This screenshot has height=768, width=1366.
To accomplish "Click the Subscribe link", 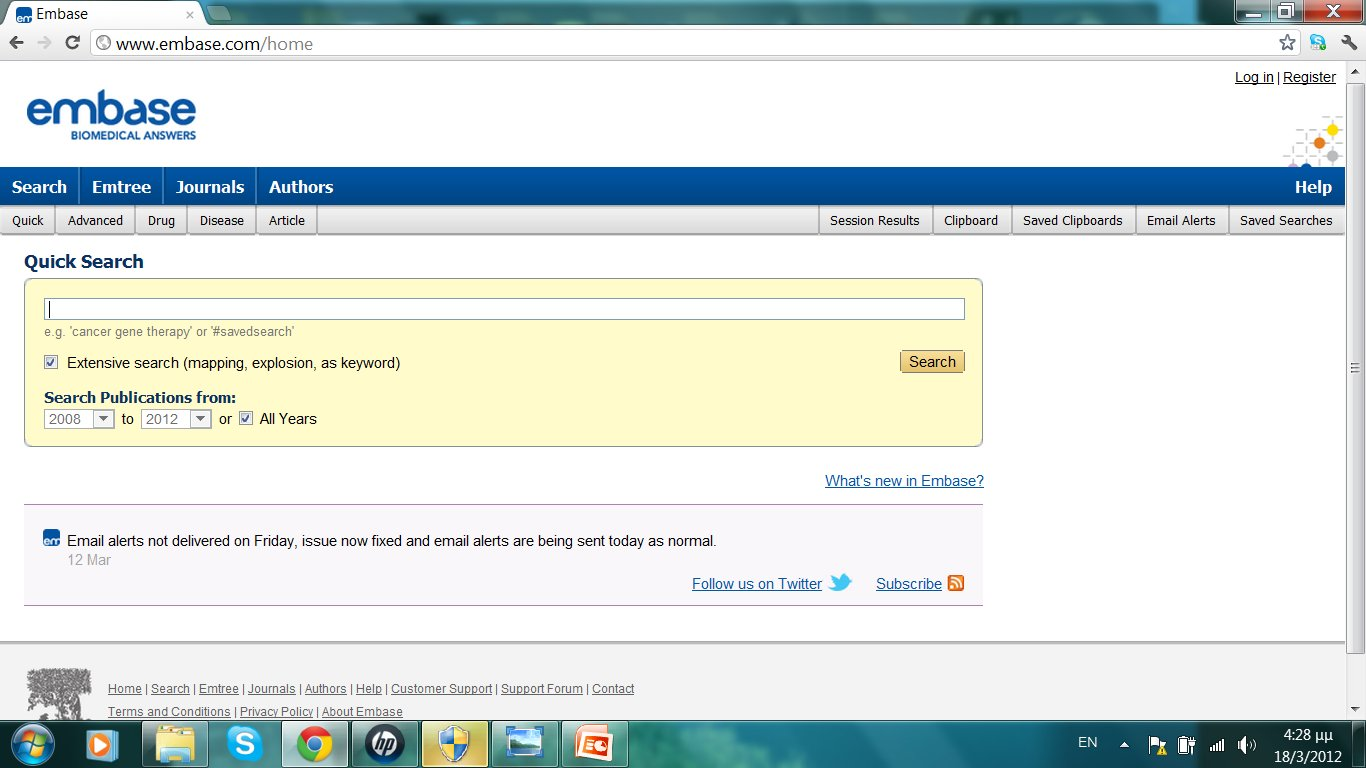I will pos(909,583).
